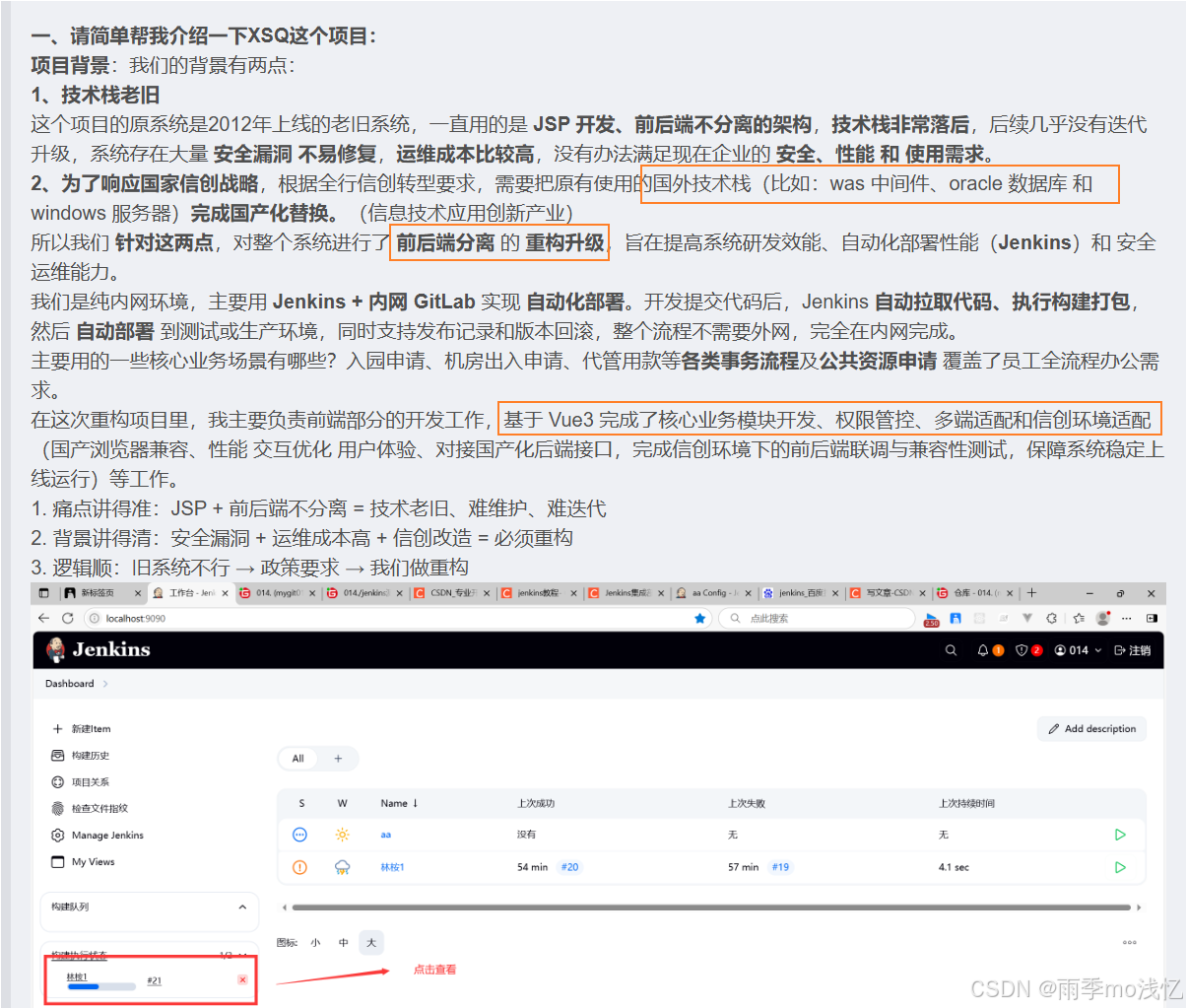Screen dimensions: 1187x1008
Task: Open a new browser tab
Action: (x=1031, y=593)
